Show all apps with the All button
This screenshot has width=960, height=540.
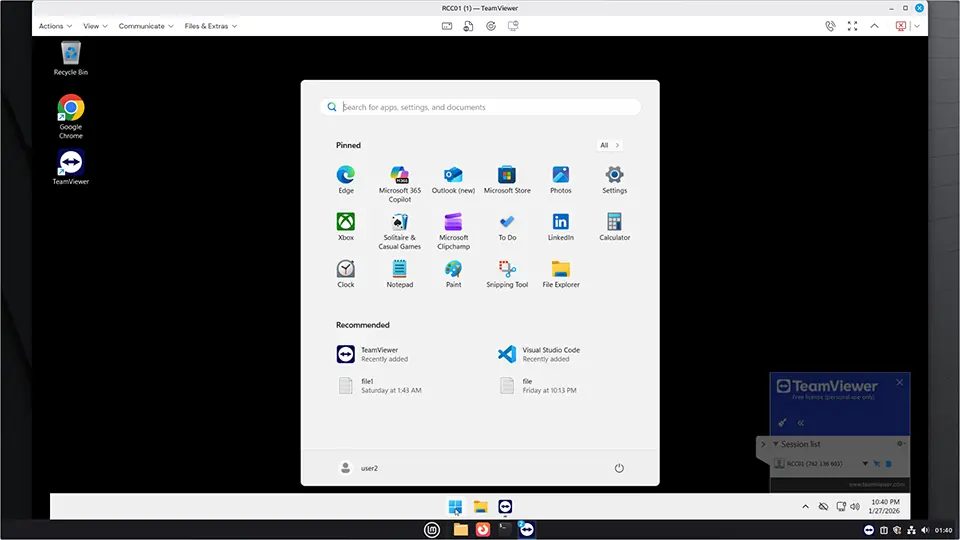609,145
